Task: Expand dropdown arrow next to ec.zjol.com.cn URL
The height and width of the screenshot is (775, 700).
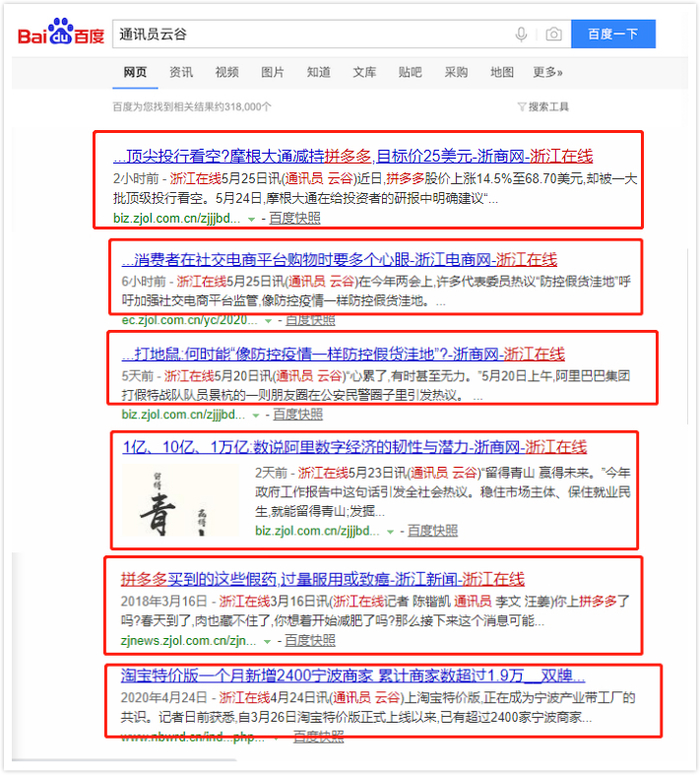Action: pos(268,321)
